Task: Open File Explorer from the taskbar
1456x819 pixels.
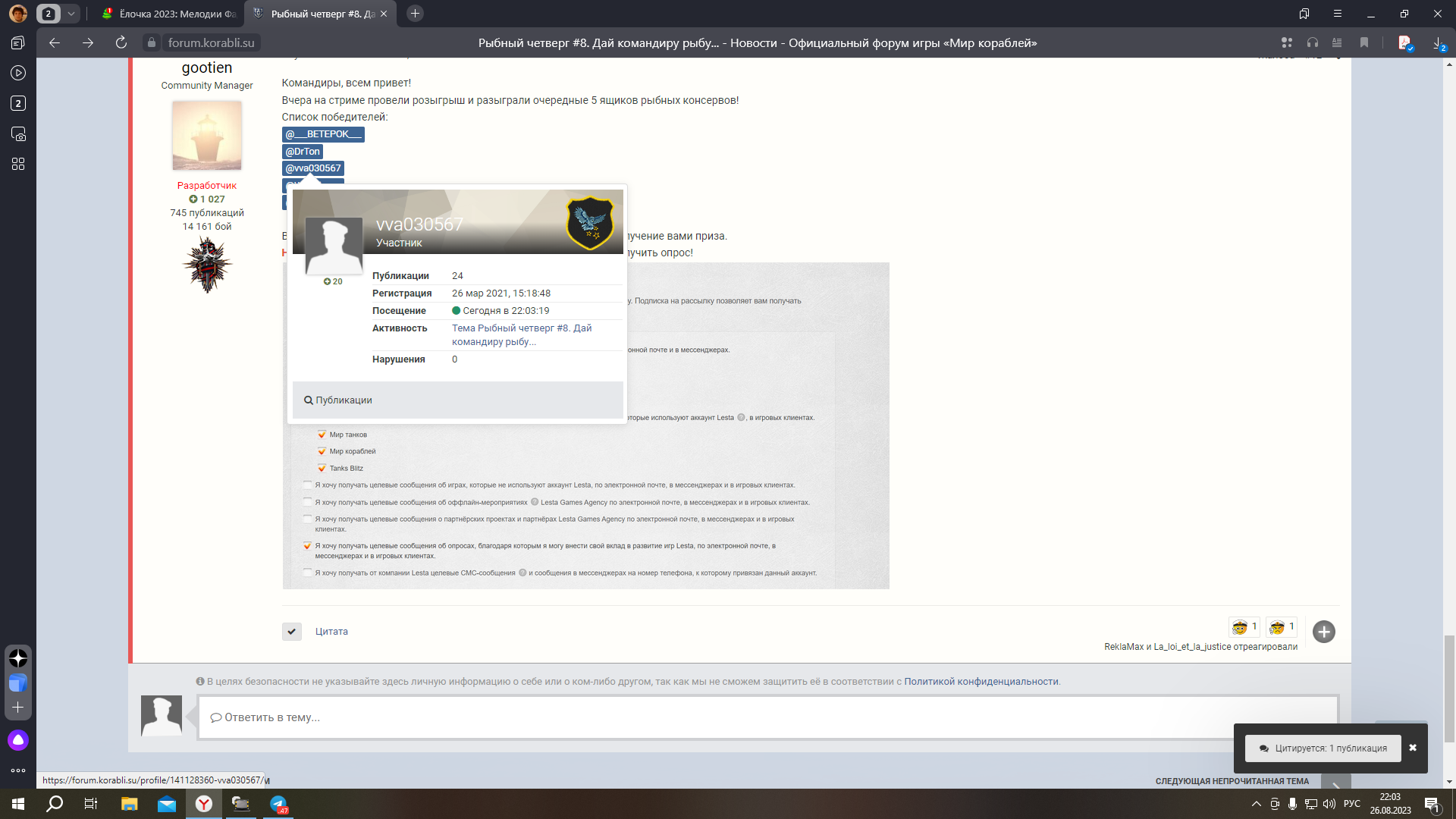Action: 129,804
